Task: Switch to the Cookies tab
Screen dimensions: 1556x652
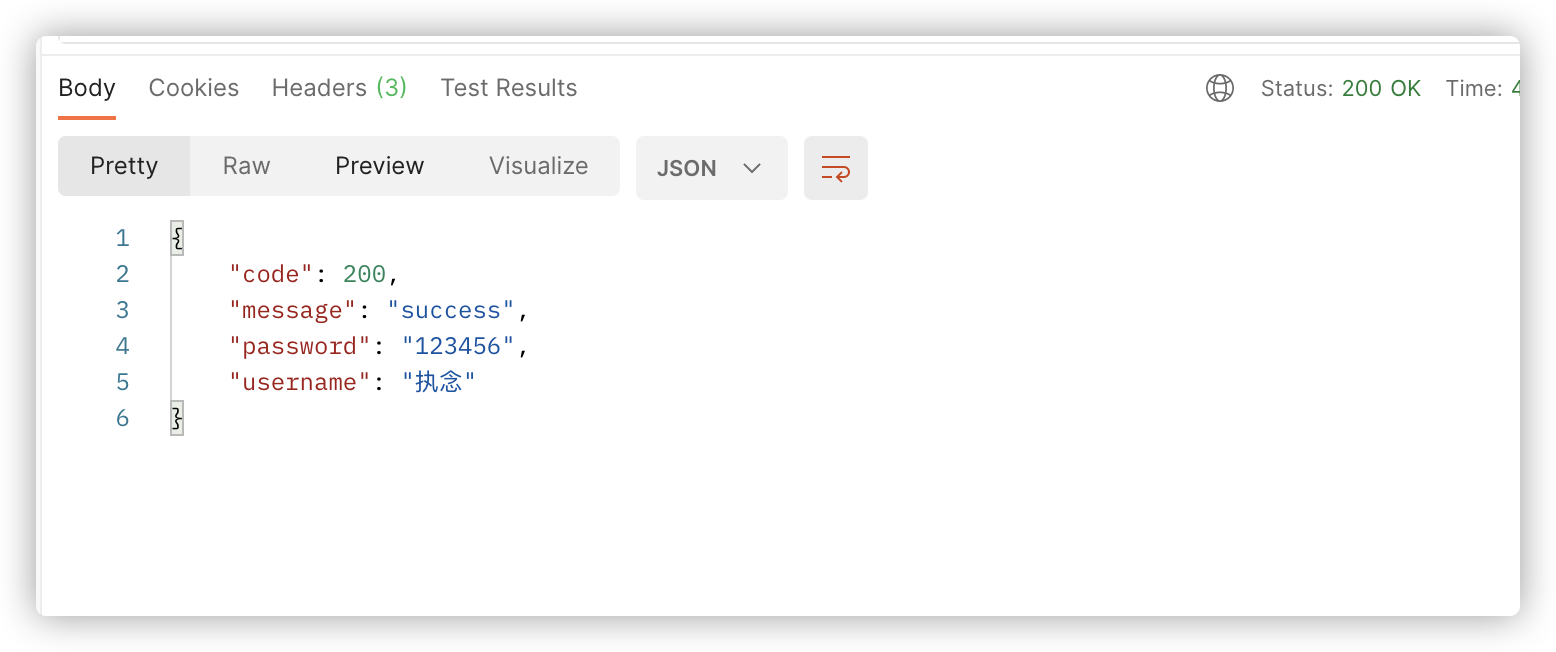Action: click(x=194, y=88)
